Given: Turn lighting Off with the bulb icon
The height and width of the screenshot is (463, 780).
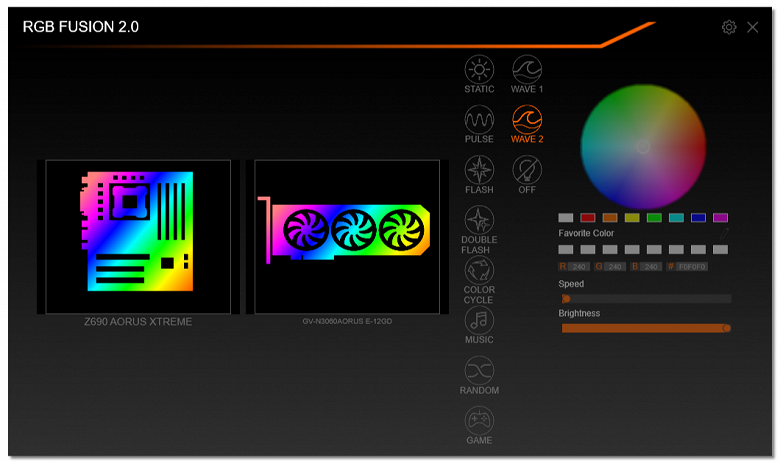Looking at the screenshot, I should click(x=527, y=175).
